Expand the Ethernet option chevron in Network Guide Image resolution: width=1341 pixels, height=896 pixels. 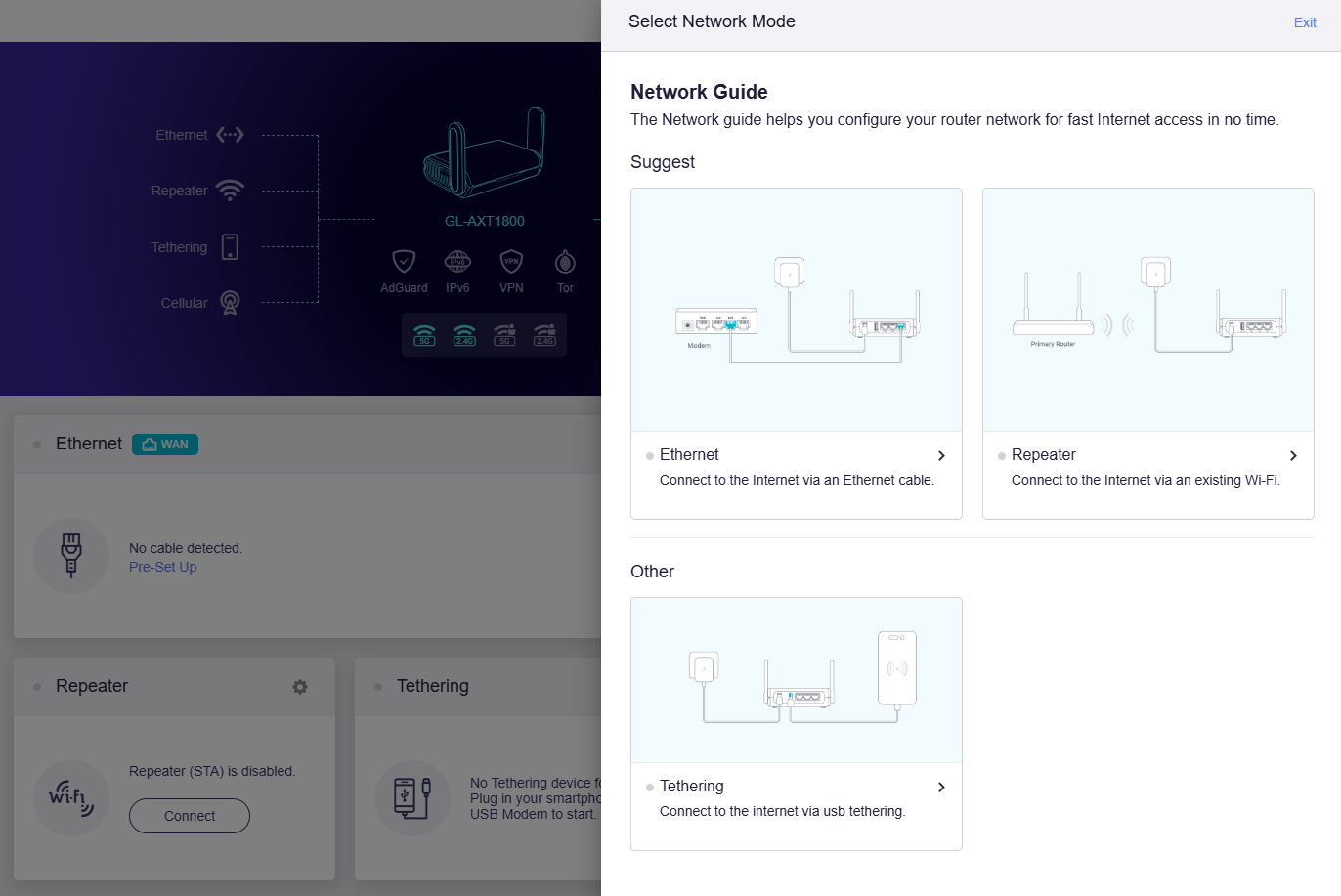coord(941,455)
